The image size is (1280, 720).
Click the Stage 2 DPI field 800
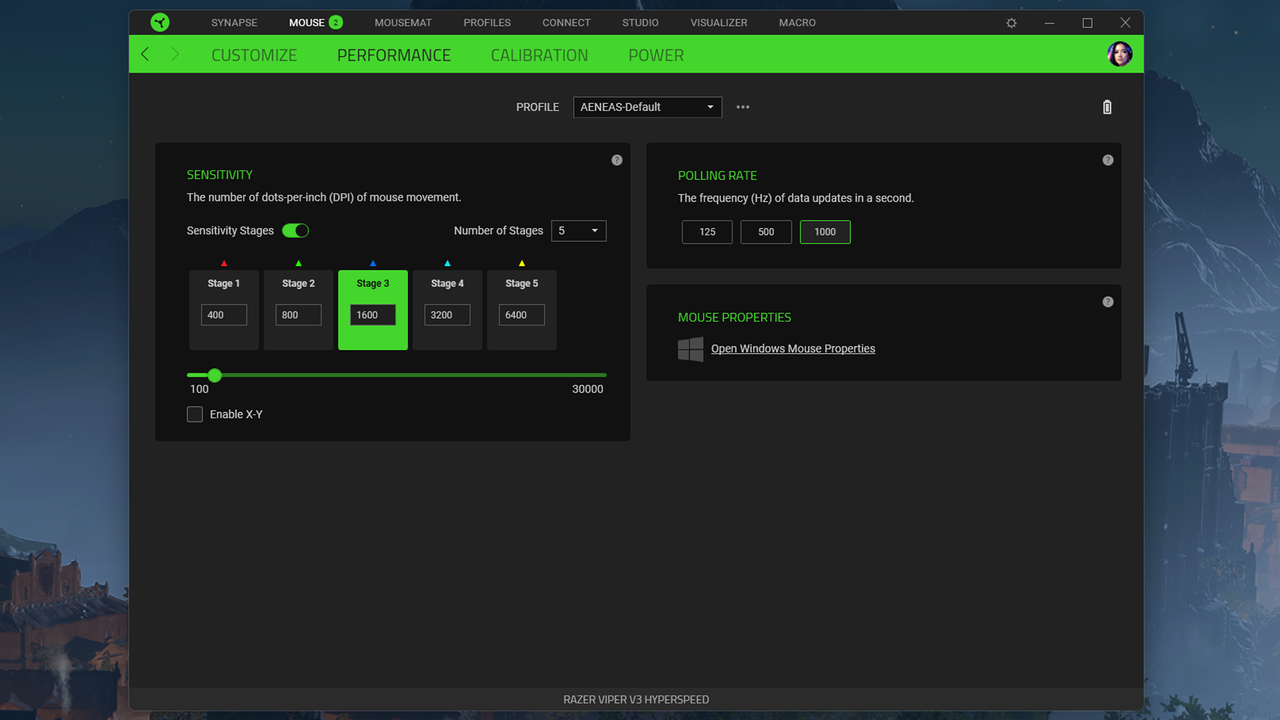tap(298, 315)
